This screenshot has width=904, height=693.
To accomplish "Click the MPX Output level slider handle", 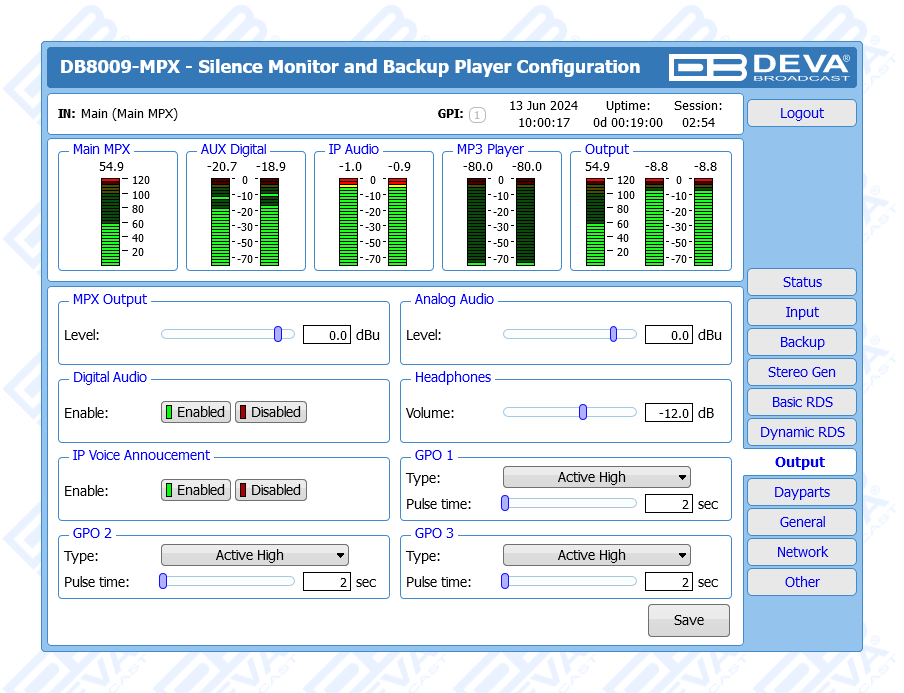I will tap(278, 334).
